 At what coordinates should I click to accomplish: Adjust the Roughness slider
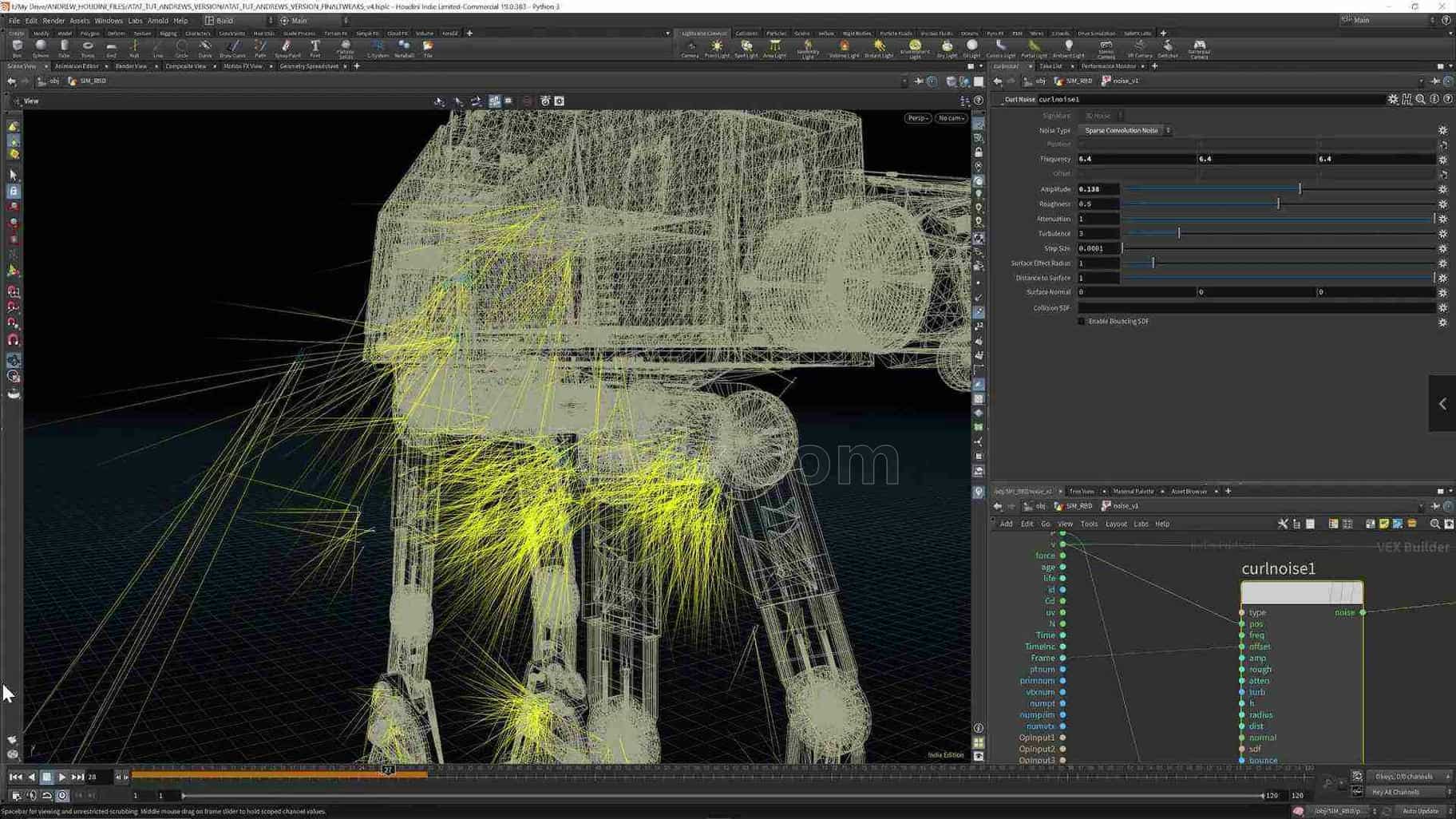(1278, 204)
